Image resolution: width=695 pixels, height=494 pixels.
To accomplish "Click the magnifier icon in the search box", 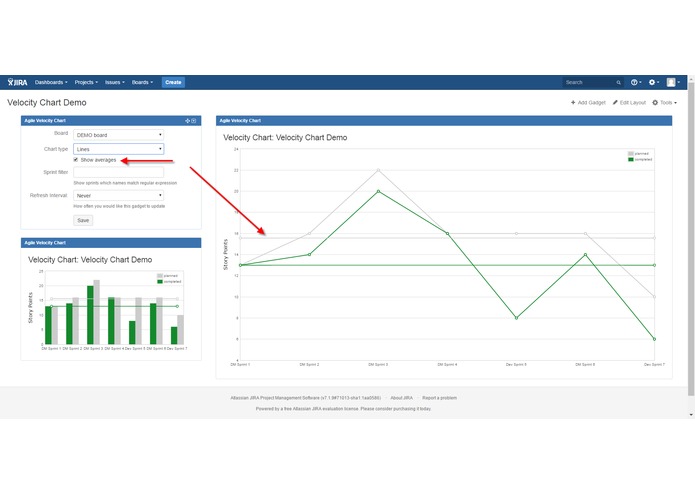I will [618, 82].
